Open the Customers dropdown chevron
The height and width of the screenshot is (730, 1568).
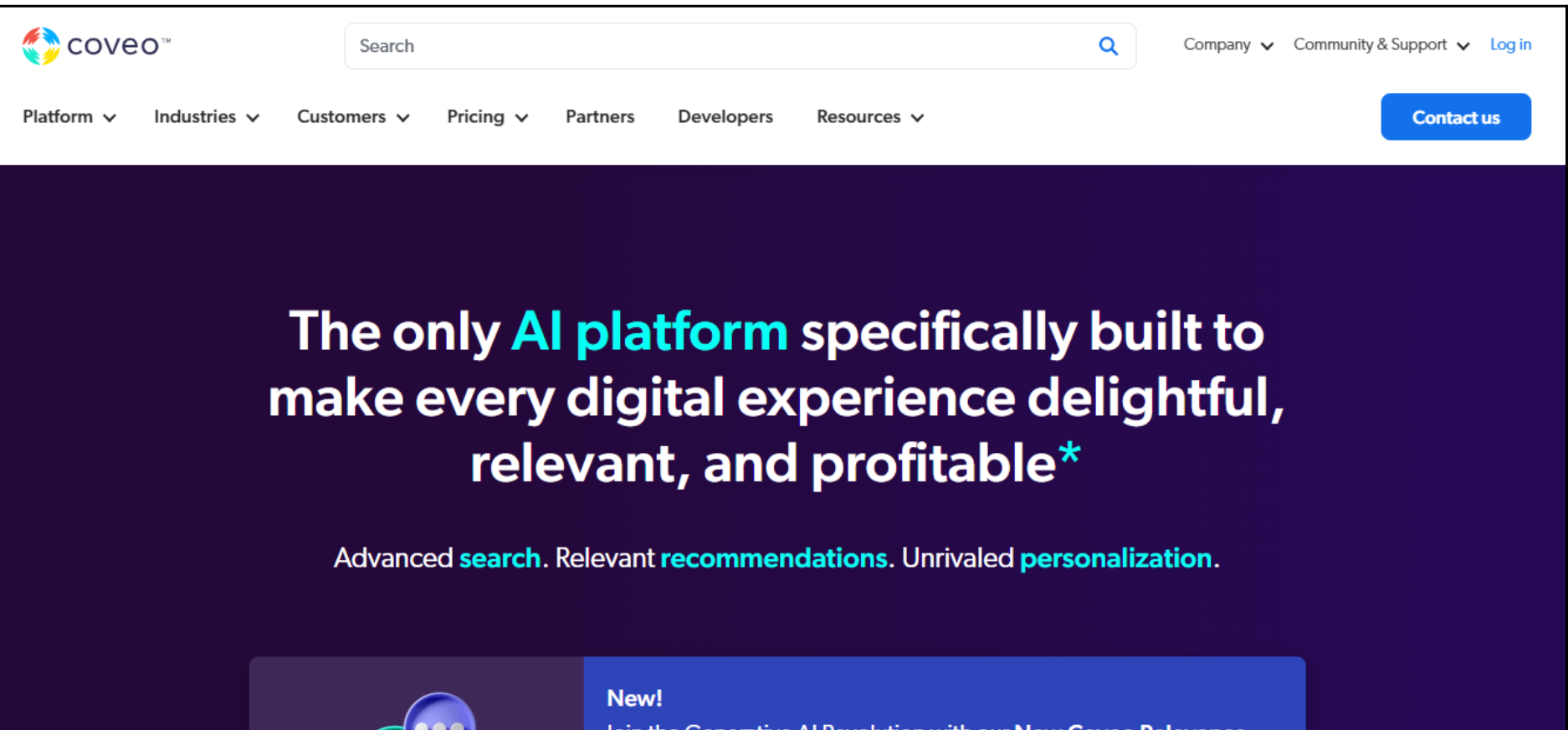coord(402,118)
